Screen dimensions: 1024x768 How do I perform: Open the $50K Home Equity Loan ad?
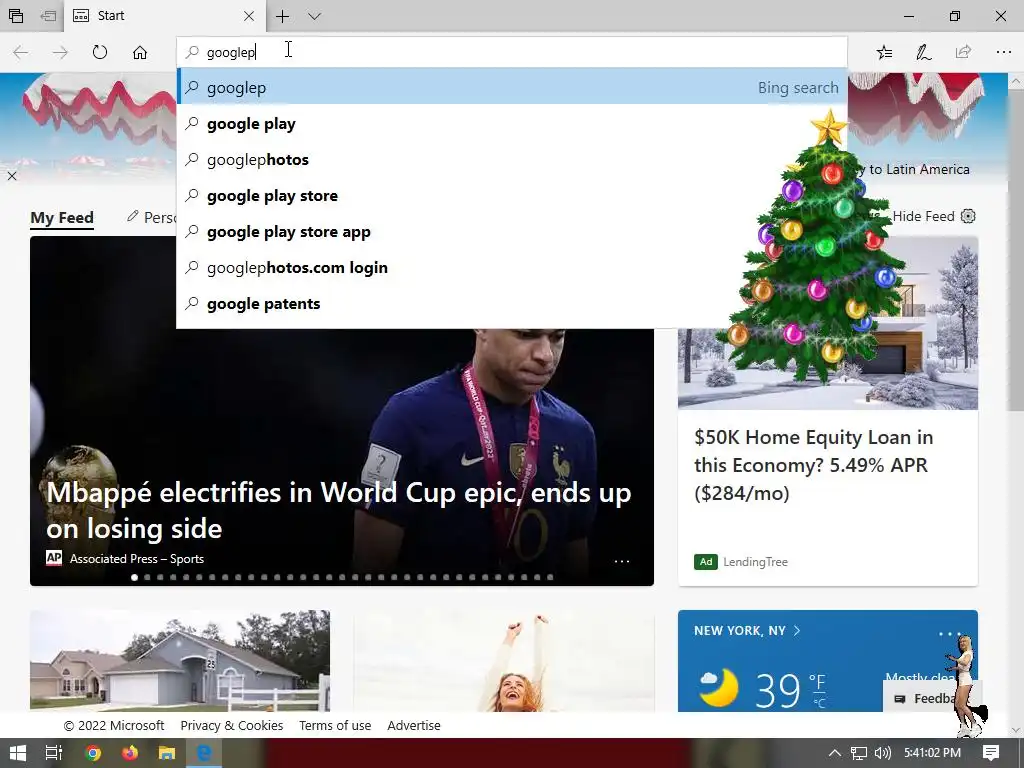813,465
